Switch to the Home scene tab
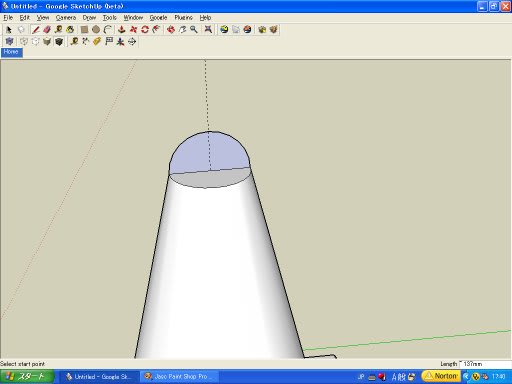The width and height of the screenshot is (512, 384). 11,52
